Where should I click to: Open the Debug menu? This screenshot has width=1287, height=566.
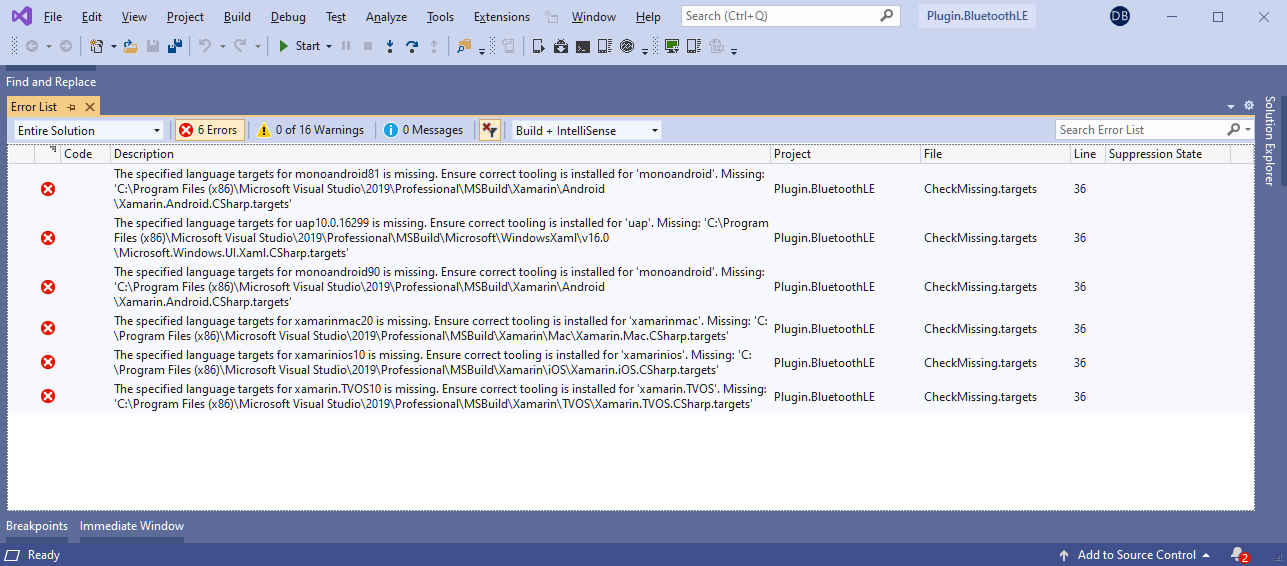pyautogui.click(x=288, y=17)
